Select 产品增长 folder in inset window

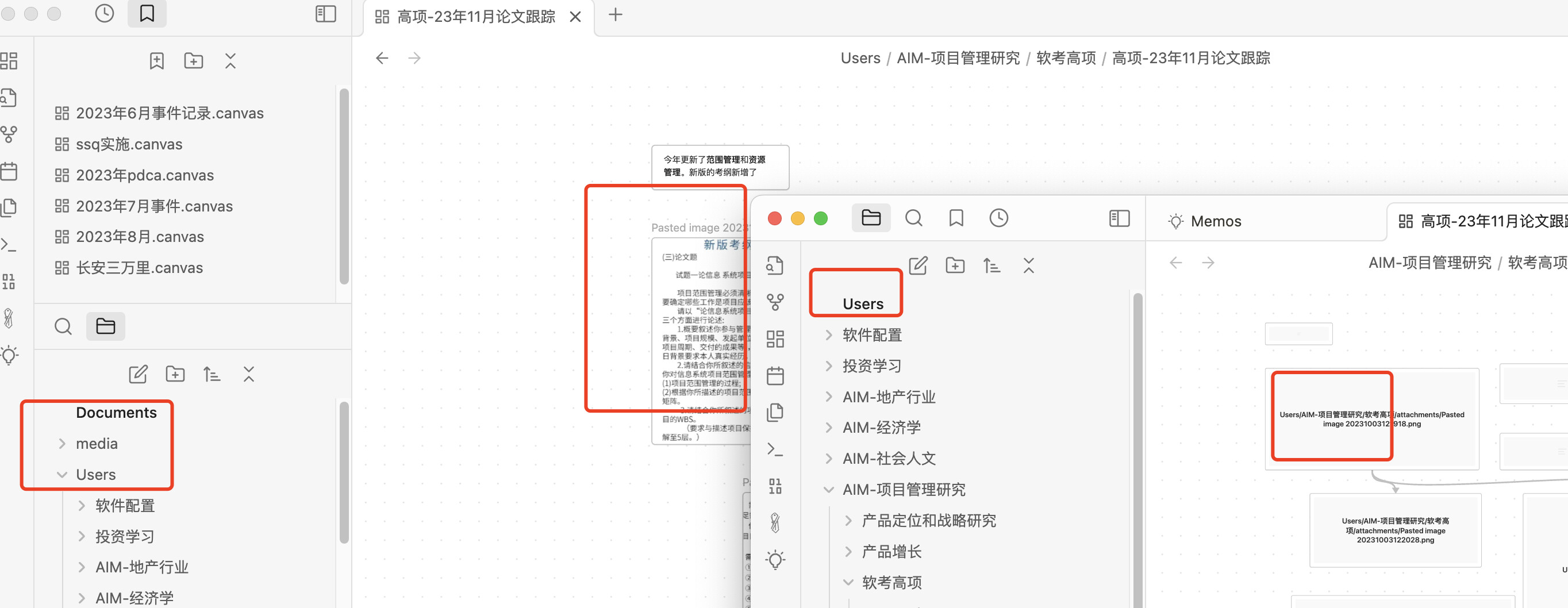pyautogui.click(x=891, y=552)
